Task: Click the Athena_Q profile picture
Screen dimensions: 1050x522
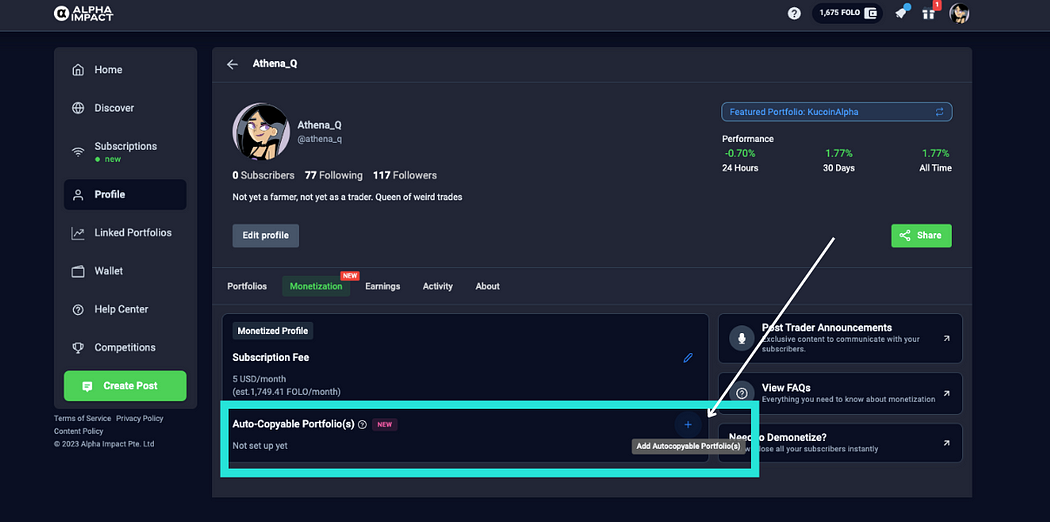Action: (x=260, y=132)
